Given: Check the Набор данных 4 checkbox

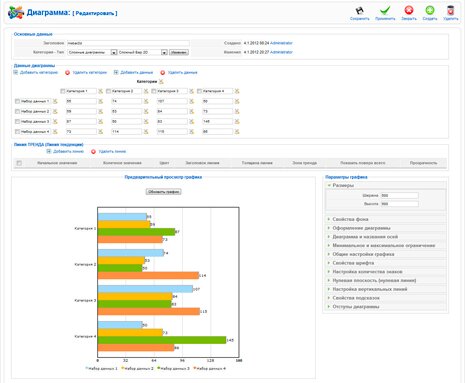Looking at the screenshot, I should click(x=17, y=132).
